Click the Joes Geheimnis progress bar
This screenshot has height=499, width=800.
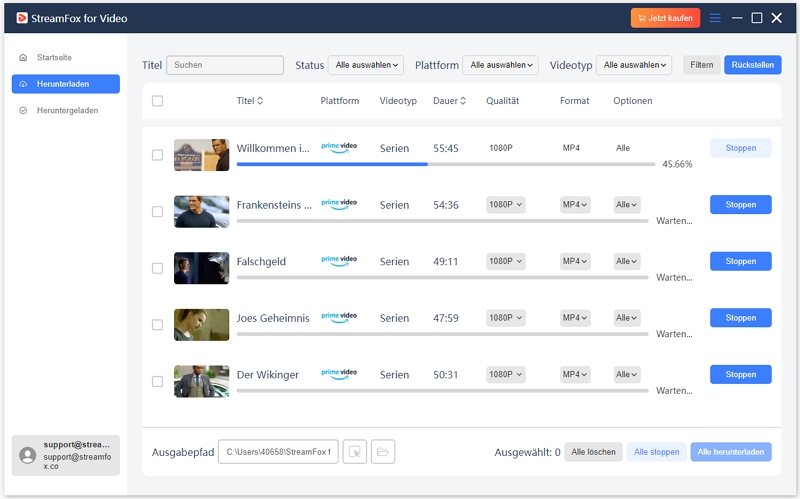tap(442, 334)
